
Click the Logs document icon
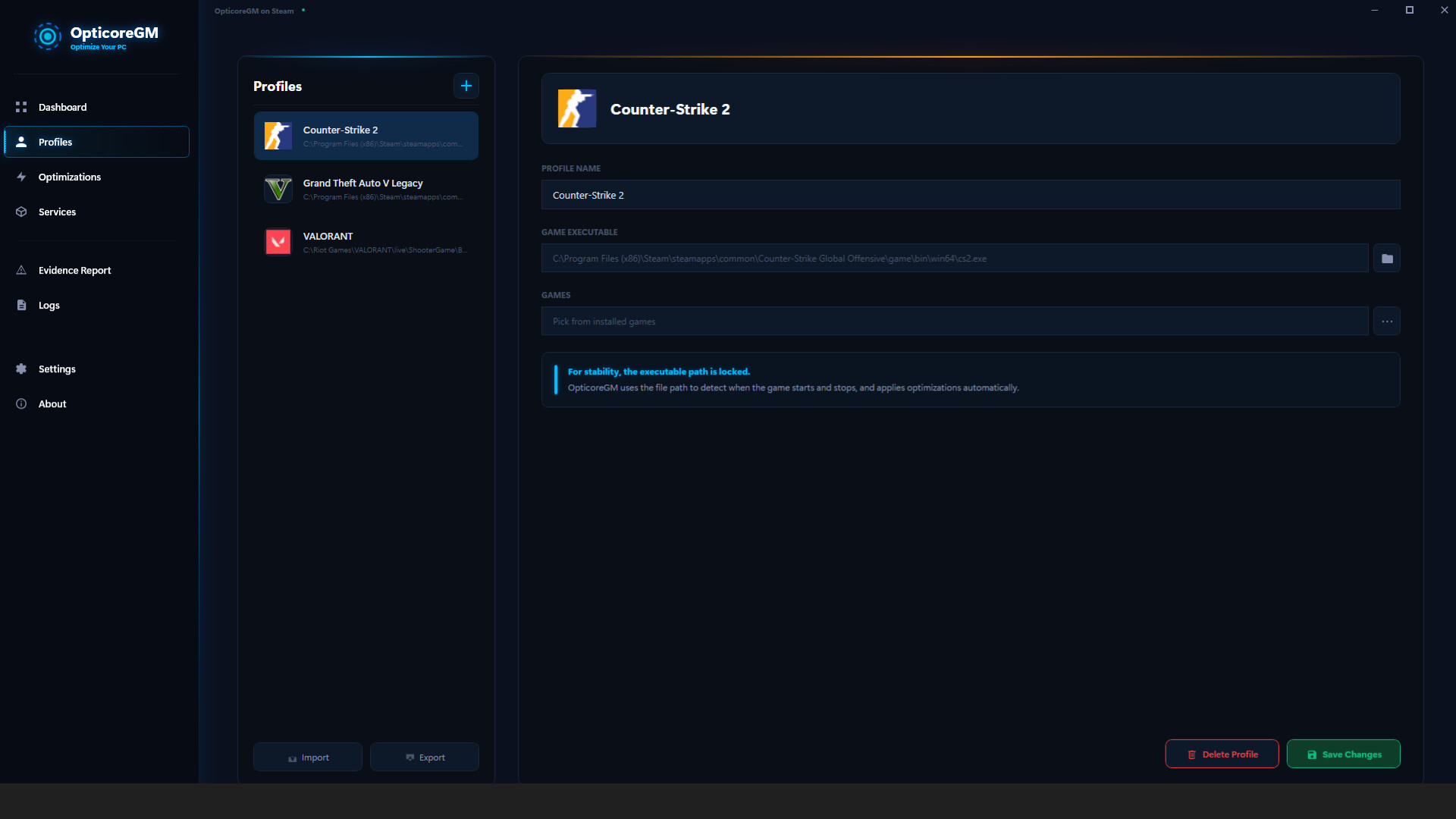click(21, 305)
